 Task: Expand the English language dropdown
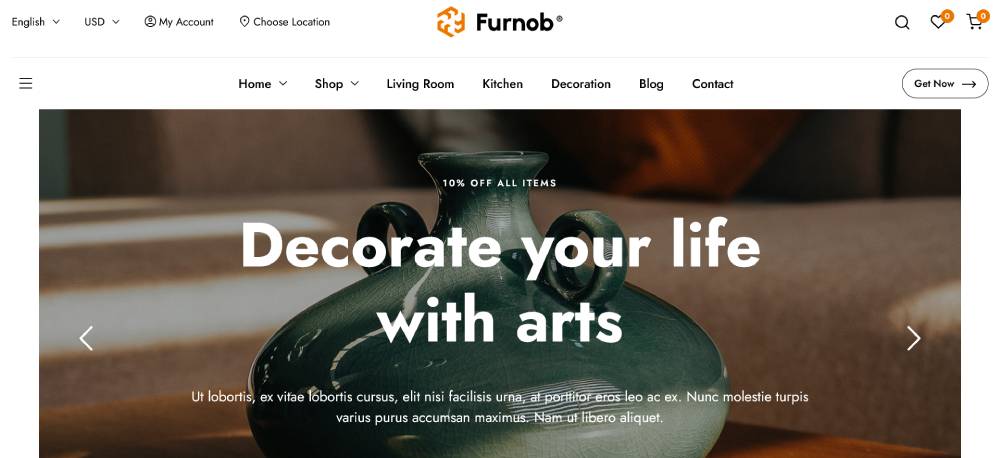pos(36,22)
